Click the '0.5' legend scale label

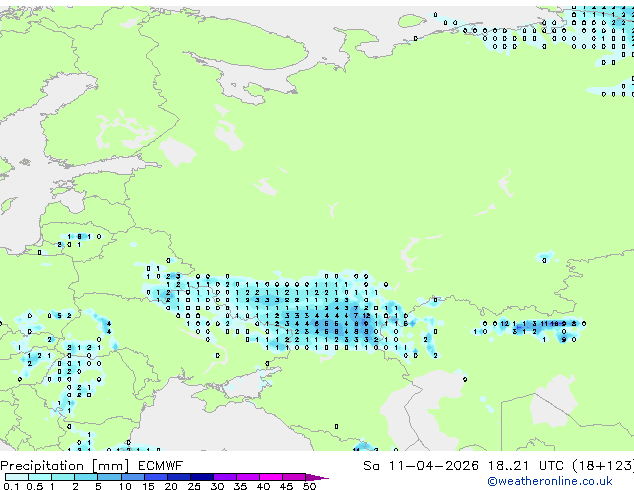coord(35,486)
